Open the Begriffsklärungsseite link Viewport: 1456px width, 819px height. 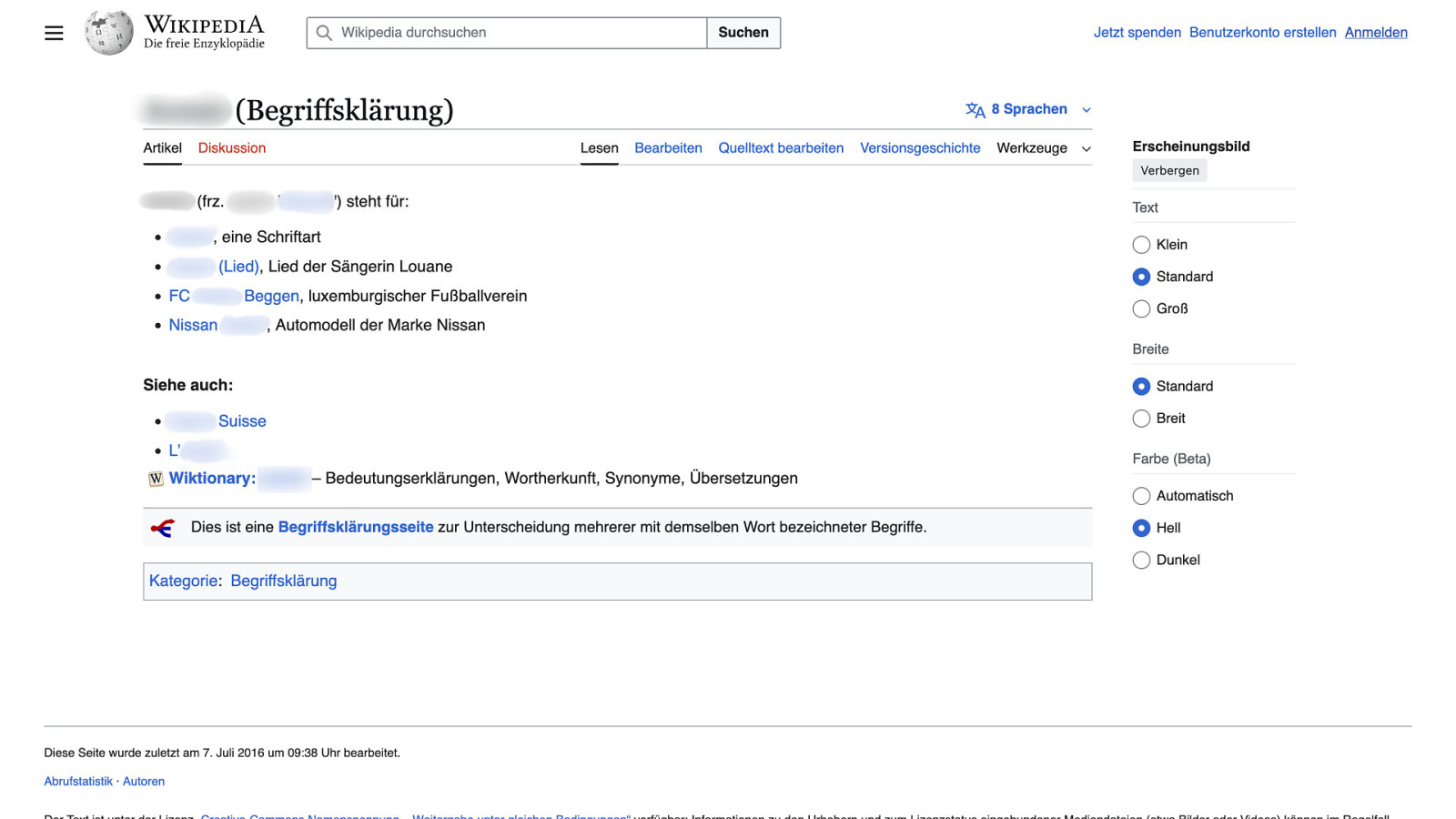[x=356, y=527]
